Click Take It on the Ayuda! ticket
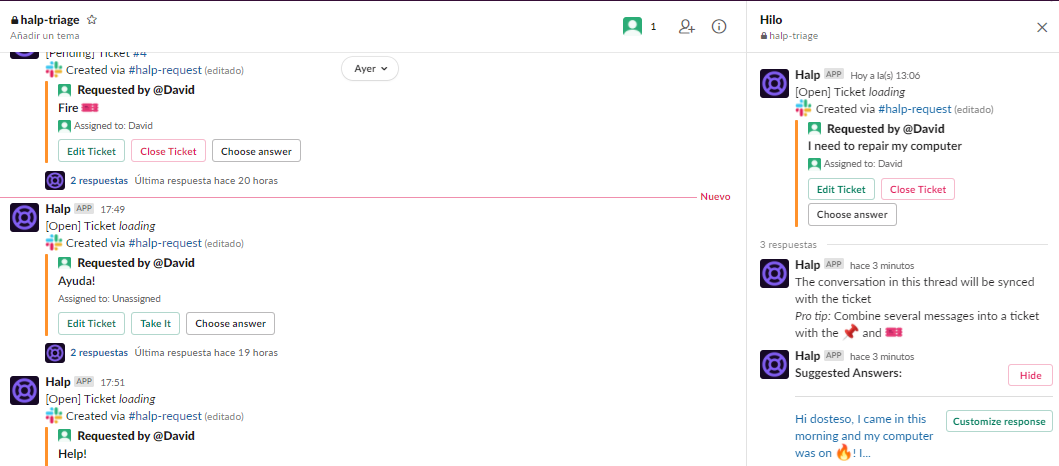Screen dimensions: 1059x466 tap(155, 323)
